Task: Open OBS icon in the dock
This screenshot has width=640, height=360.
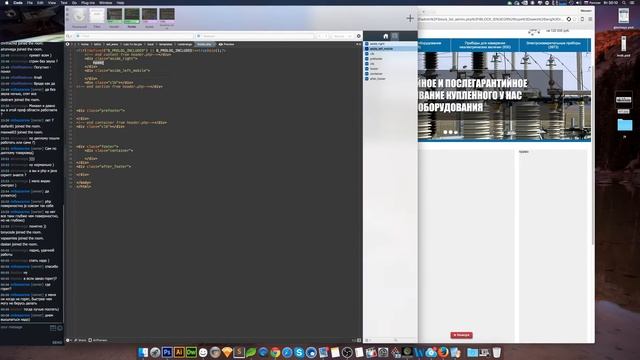Action: click(x=347, y=352)
